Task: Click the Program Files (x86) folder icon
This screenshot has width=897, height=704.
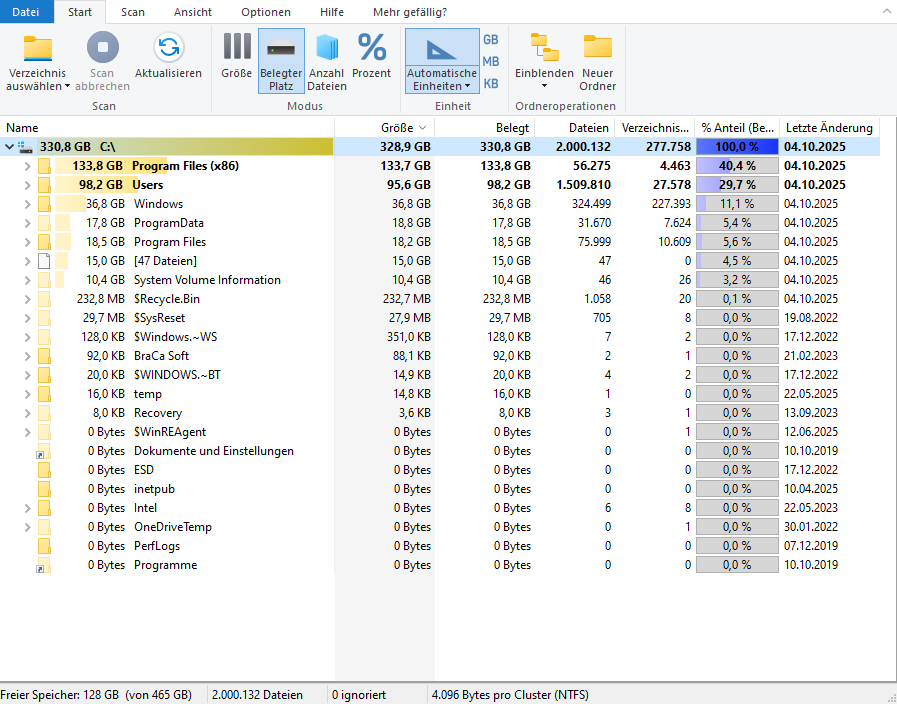Action: pyautogui.click(x=44, y=166)
